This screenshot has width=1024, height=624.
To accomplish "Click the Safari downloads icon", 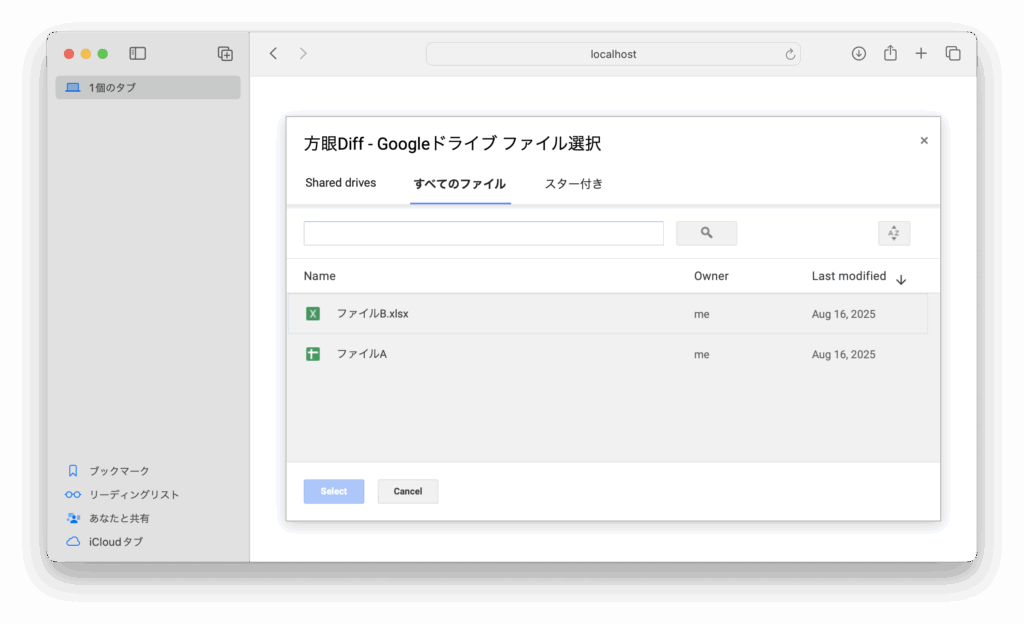I will tap(858, 54).
